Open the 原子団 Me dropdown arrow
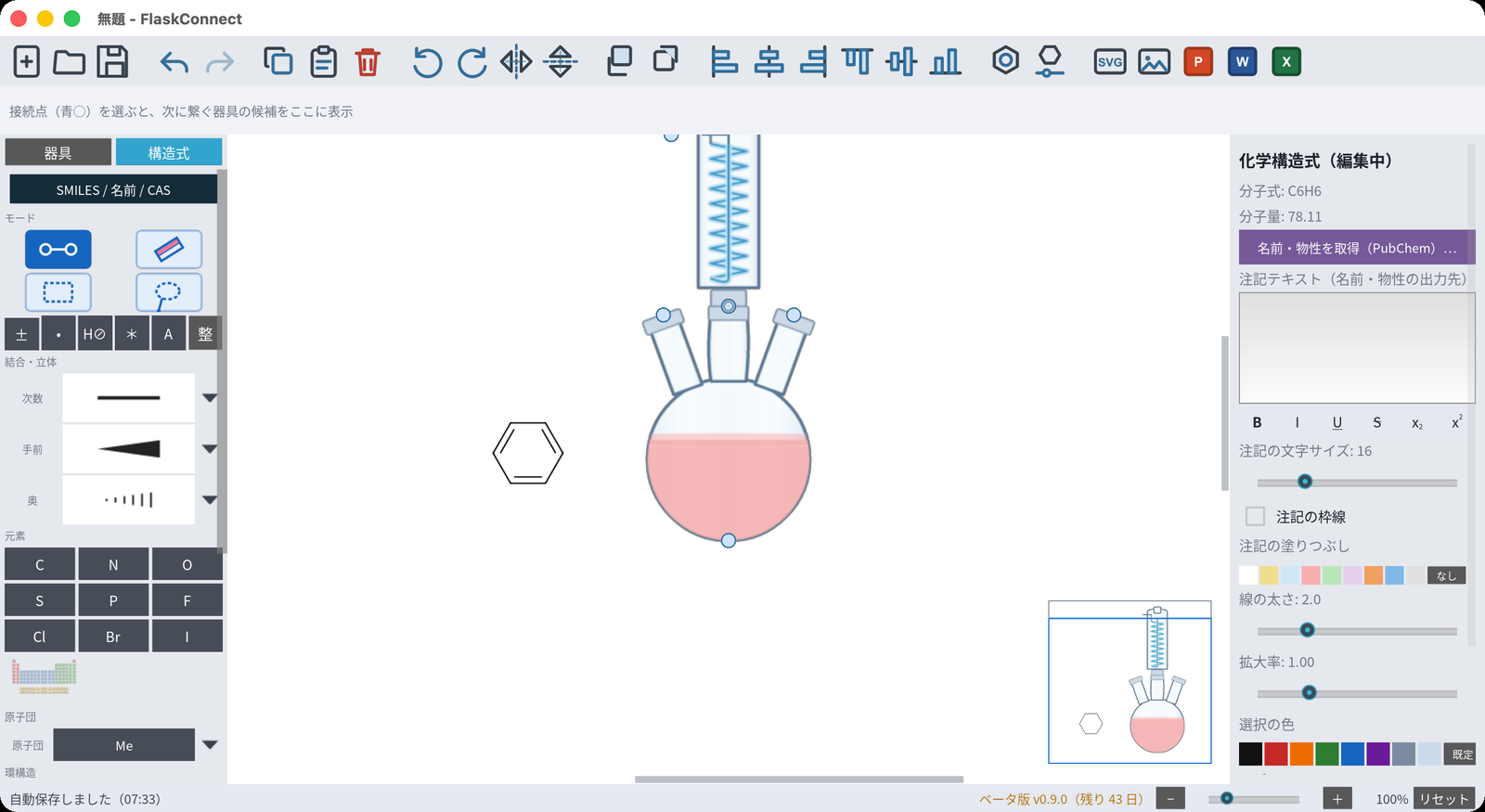 210,744
